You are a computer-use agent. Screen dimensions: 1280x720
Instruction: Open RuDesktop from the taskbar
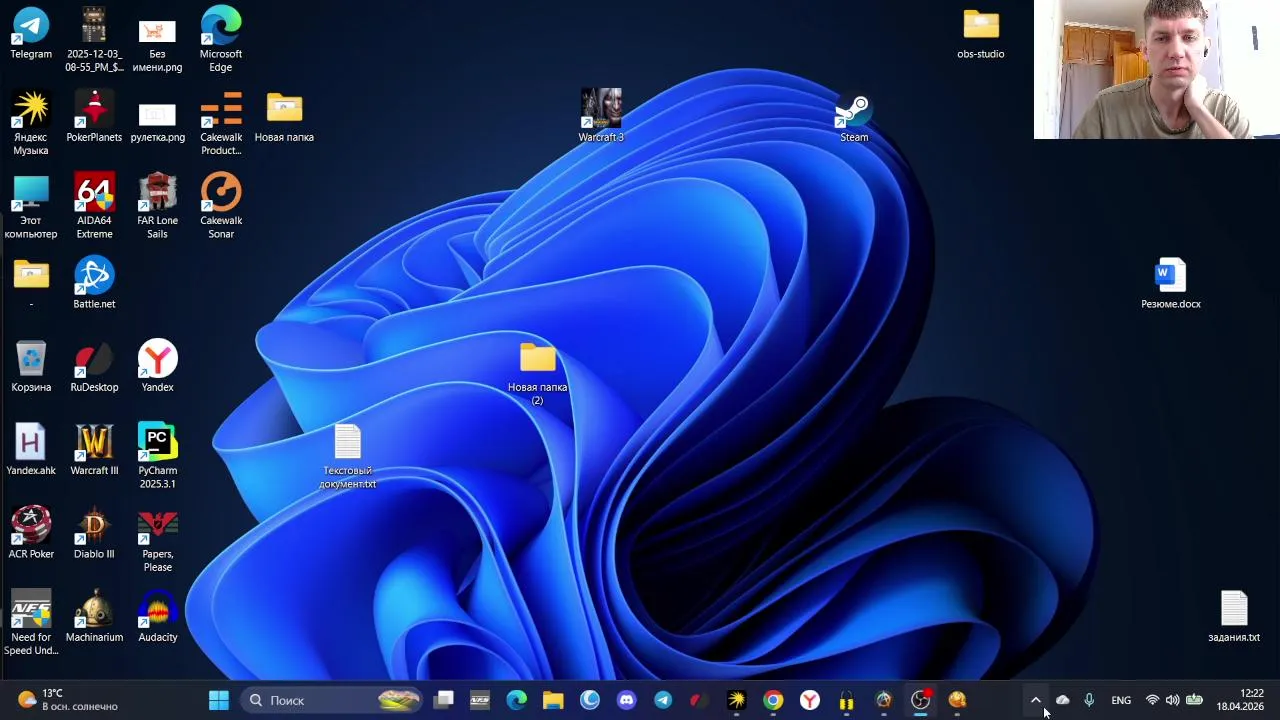700,700
